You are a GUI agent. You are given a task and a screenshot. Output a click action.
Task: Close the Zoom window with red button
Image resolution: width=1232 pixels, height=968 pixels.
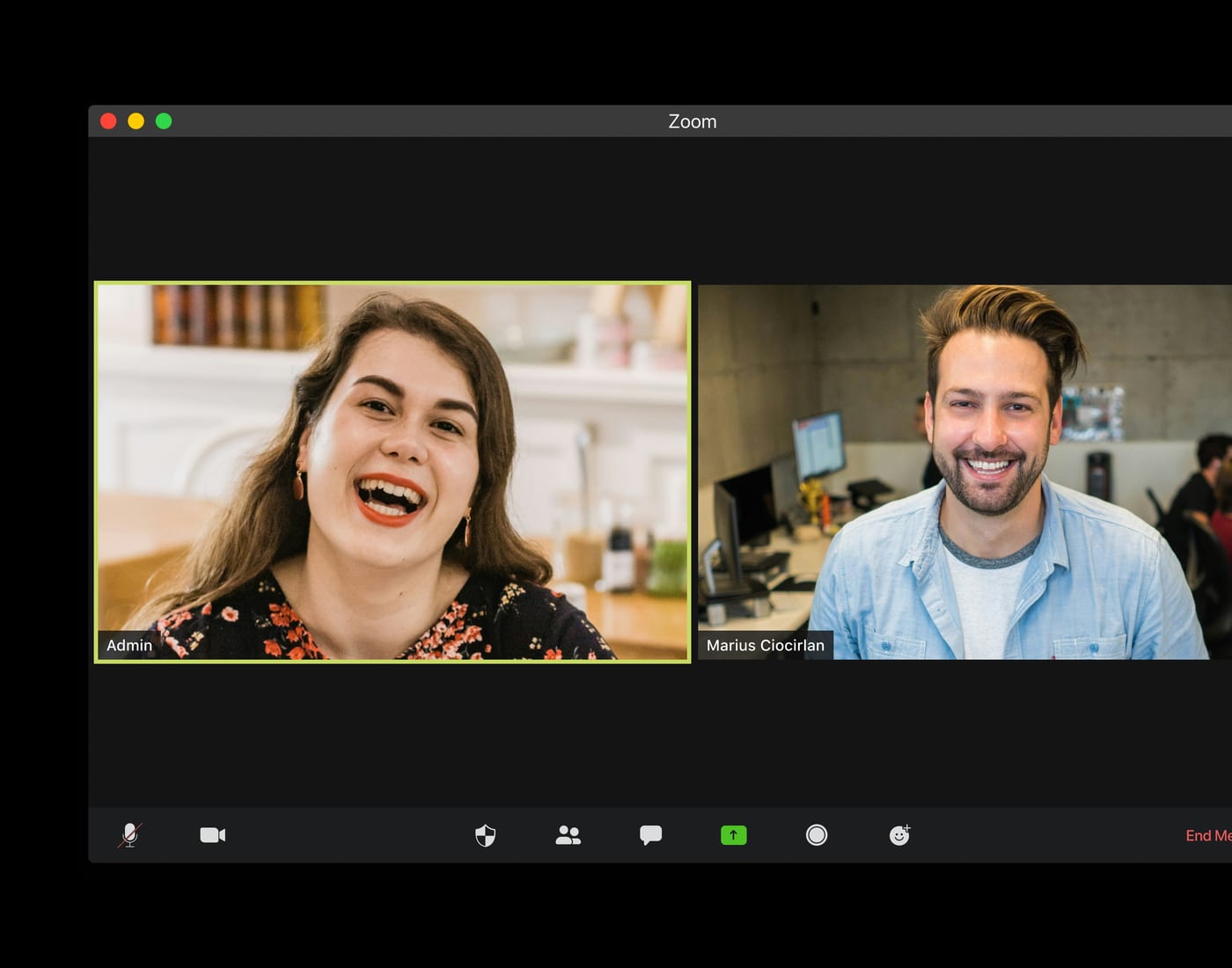108,121
